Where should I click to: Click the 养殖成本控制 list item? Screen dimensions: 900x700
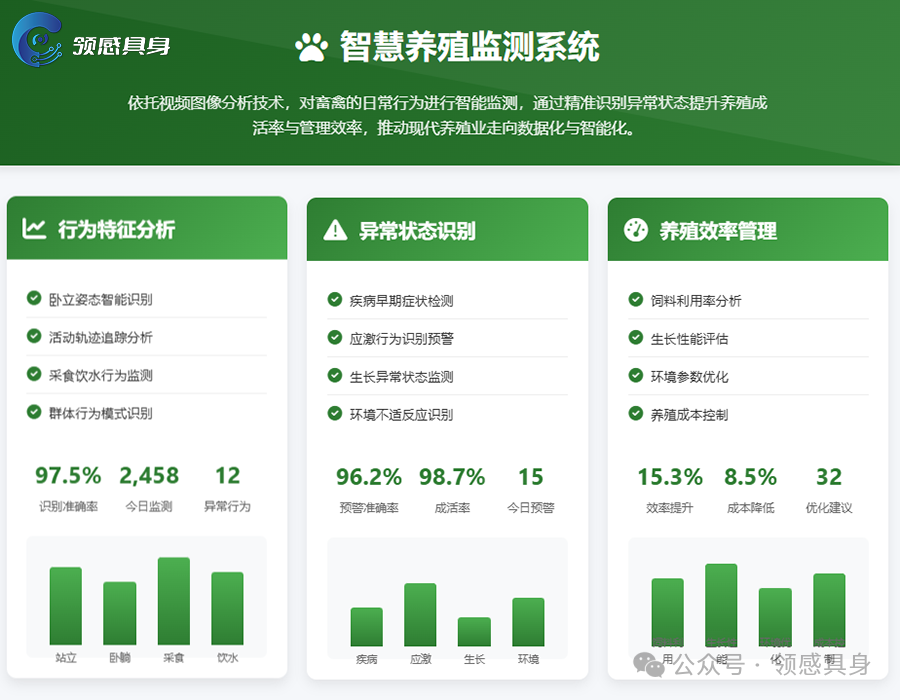(748, 414)
